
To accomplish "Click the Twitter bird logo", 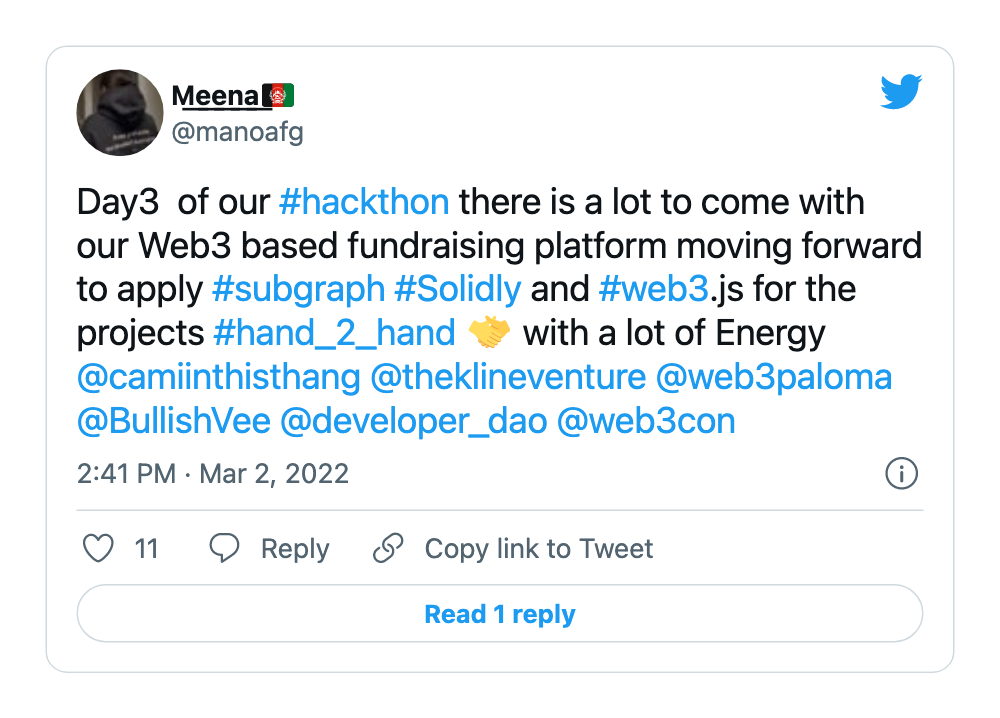I will 901,93.
